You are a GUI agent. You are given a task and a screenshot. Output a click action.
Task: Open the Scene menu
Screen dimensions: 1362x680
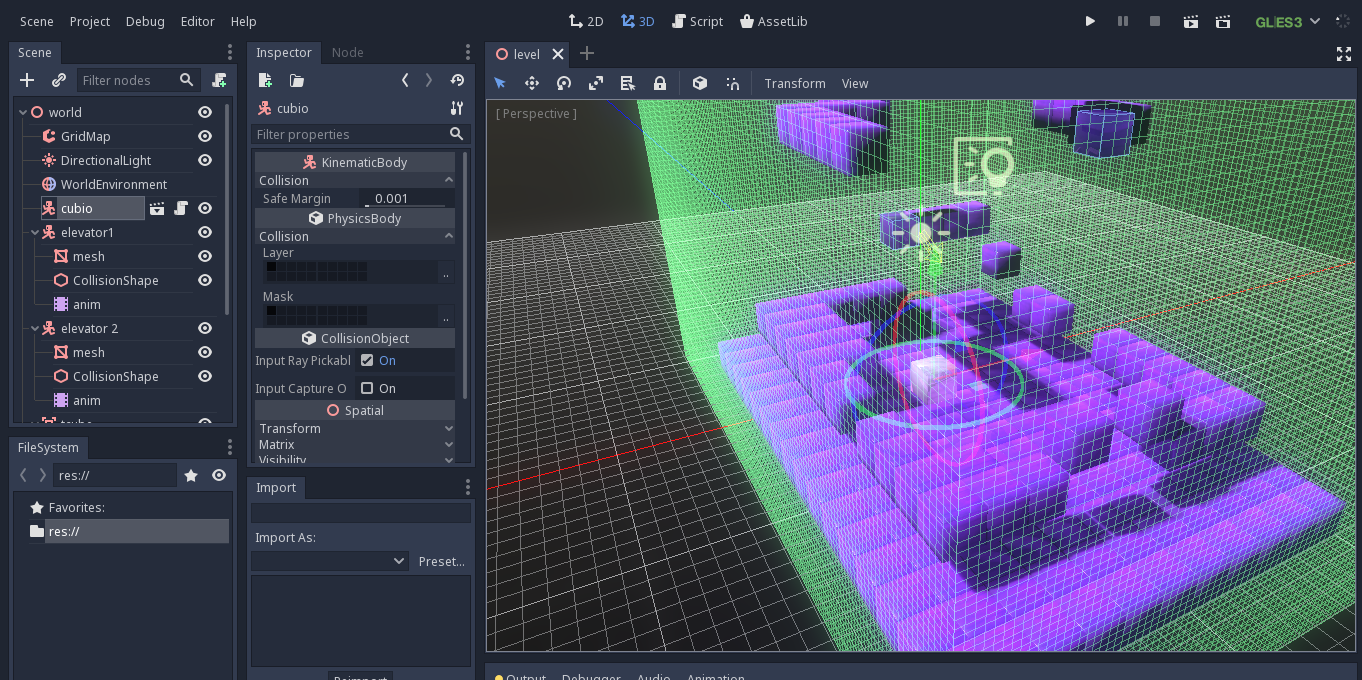[x=37, y=21]
